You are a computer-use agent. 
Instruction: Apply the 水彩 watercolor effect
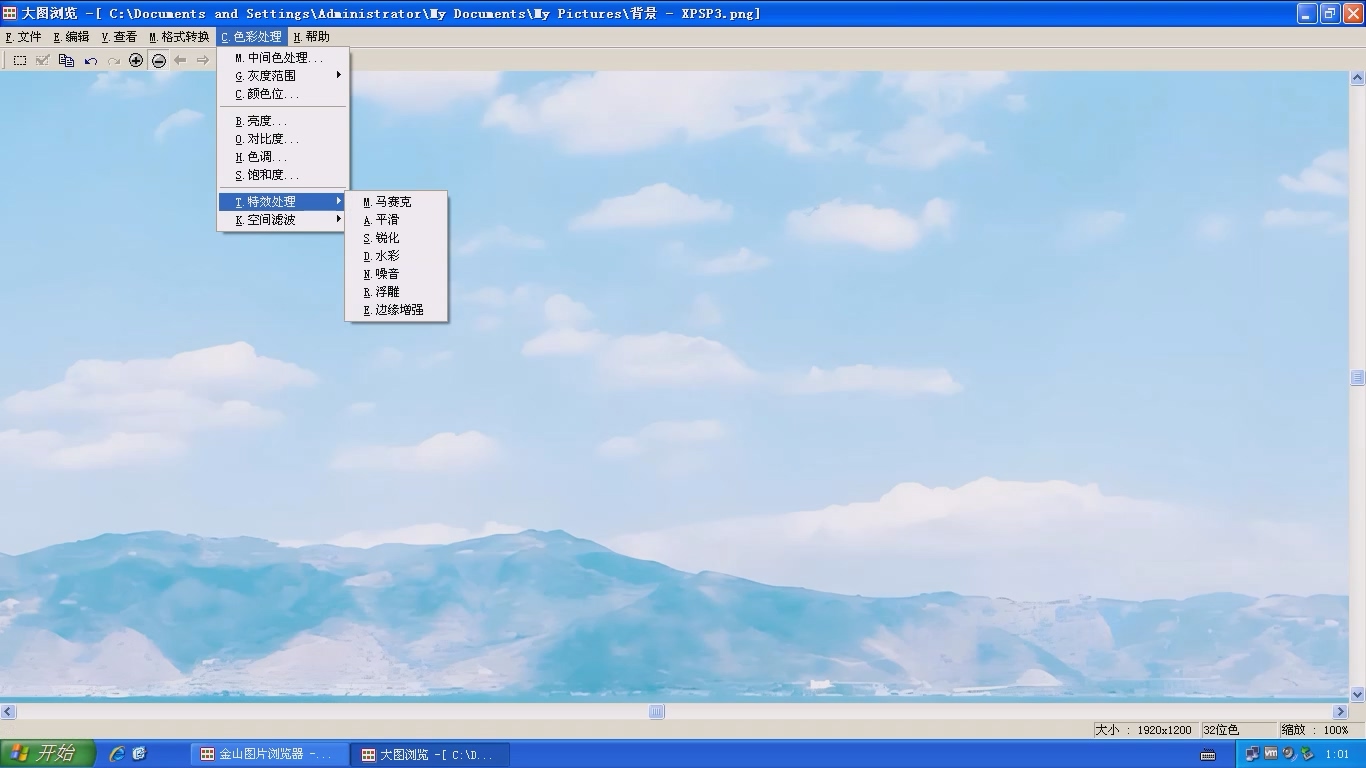tap(396, 256)
